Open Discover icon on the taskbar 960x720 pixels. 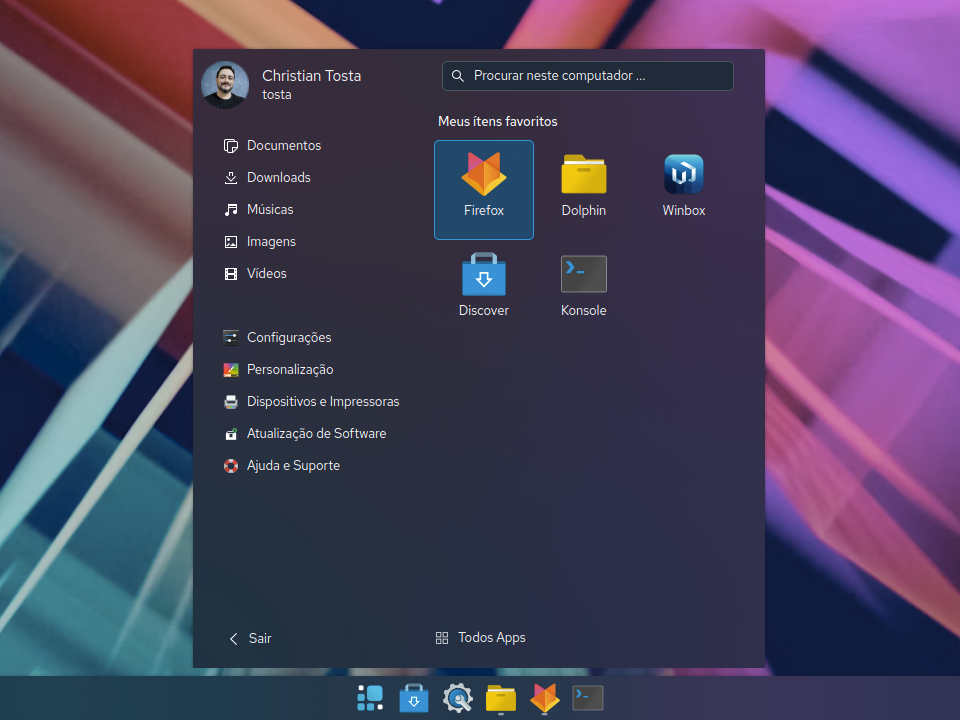pos(414,697)
